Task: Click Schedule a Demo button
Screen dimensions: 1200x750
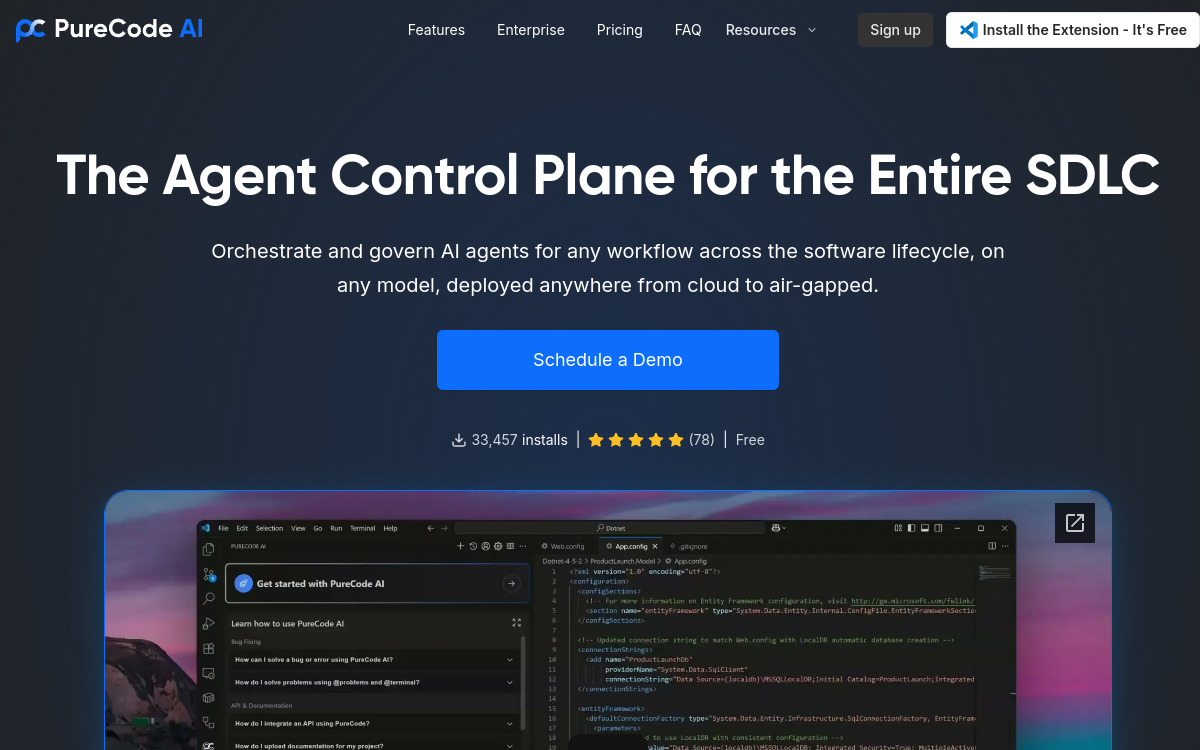Action: tap(608, 360)
